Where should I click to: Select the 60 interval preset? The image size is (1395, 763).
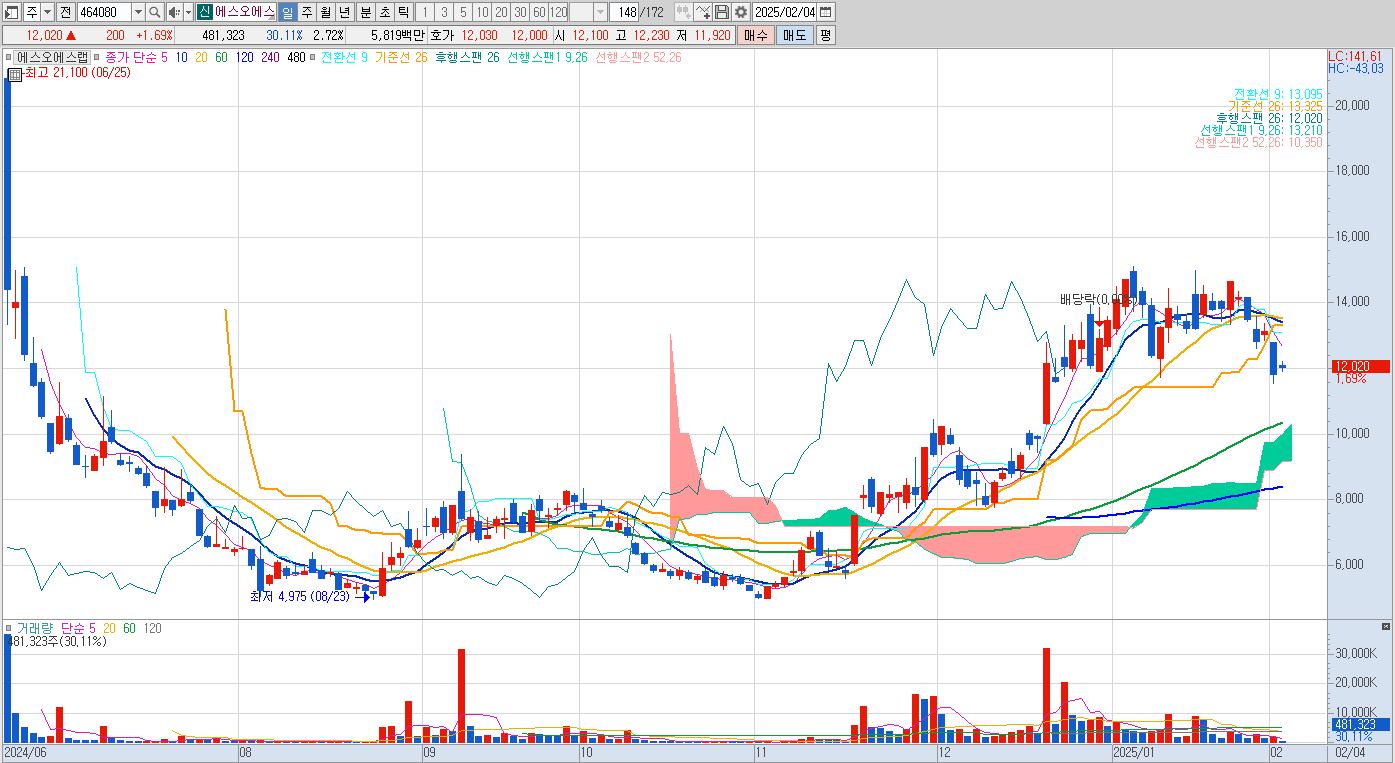[539, 12]
